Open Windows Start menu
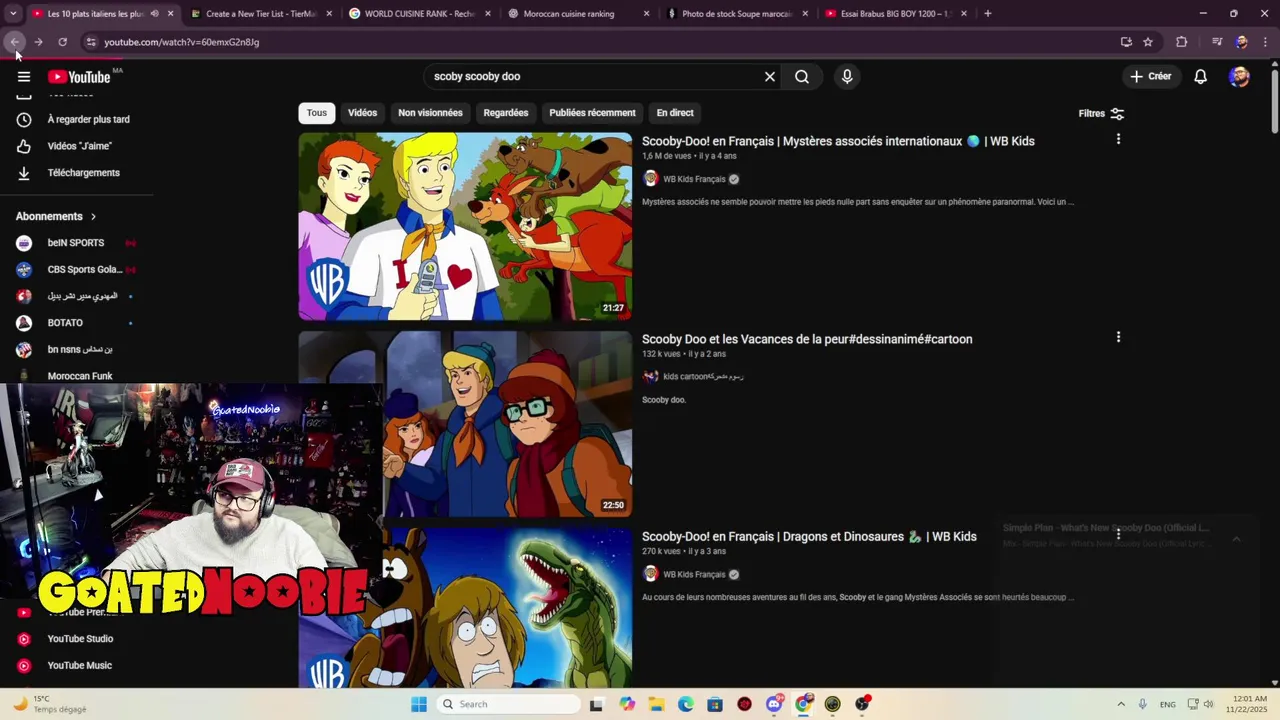 (x=419, y=704)
